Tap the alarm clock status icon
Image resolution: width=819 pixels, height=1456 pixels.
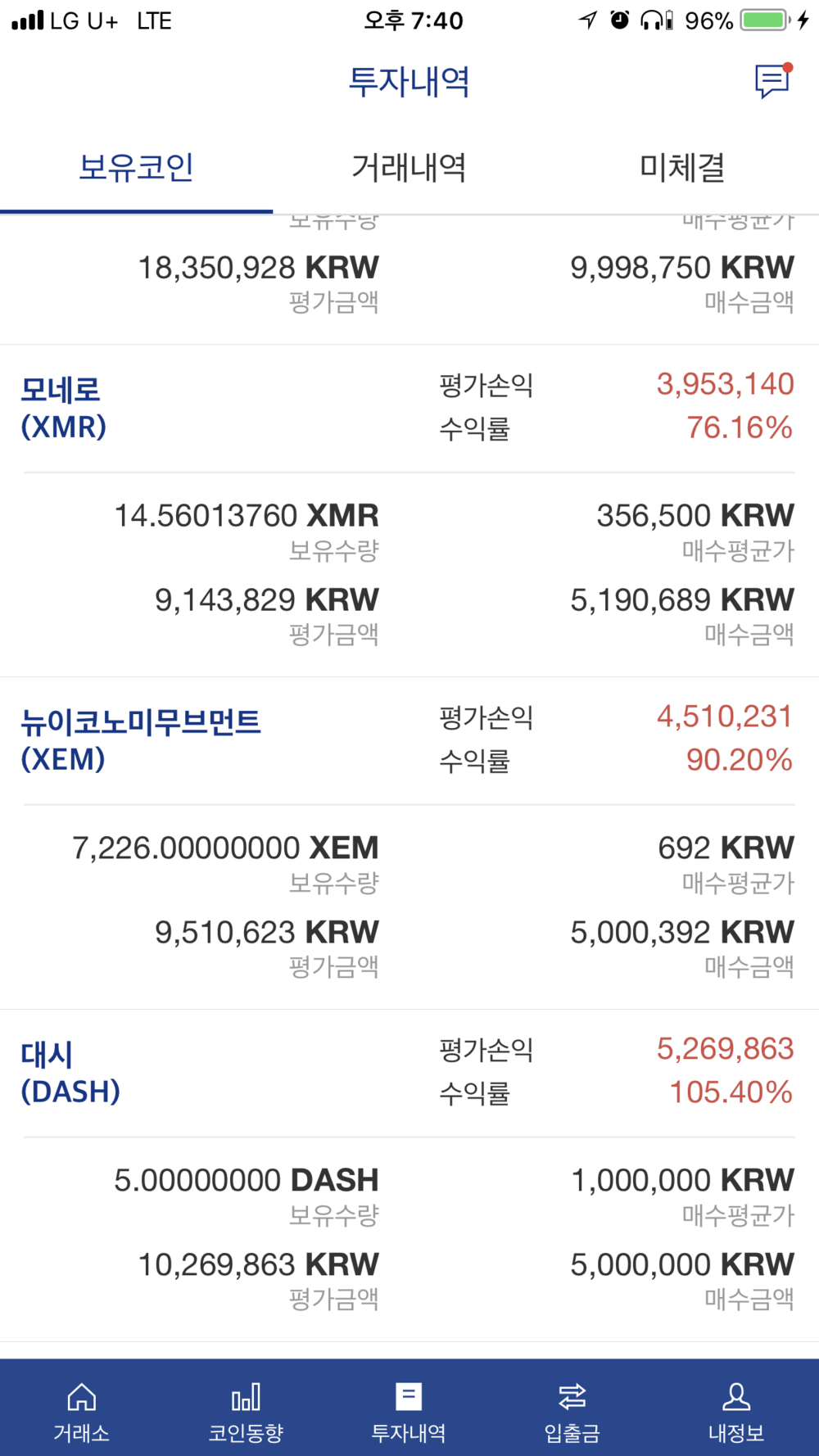[x=620, y=20]
